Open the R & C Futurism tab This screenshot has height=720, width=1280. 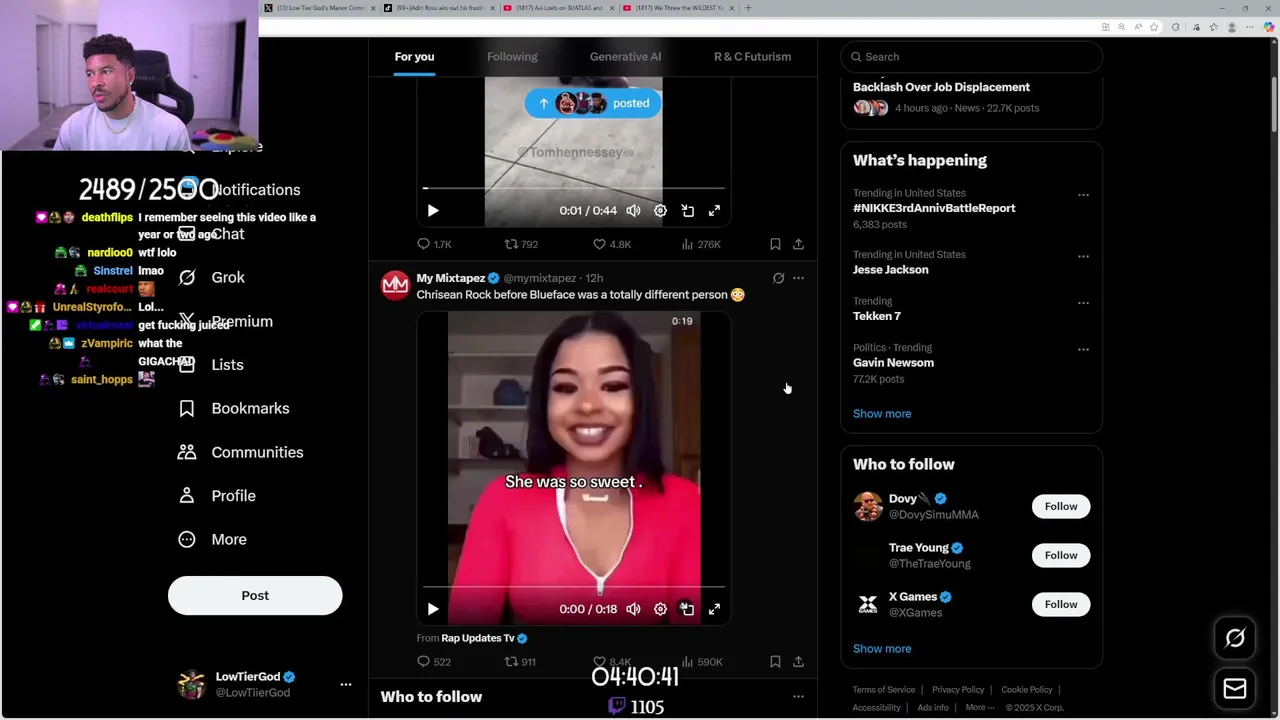tap(752, 57)
